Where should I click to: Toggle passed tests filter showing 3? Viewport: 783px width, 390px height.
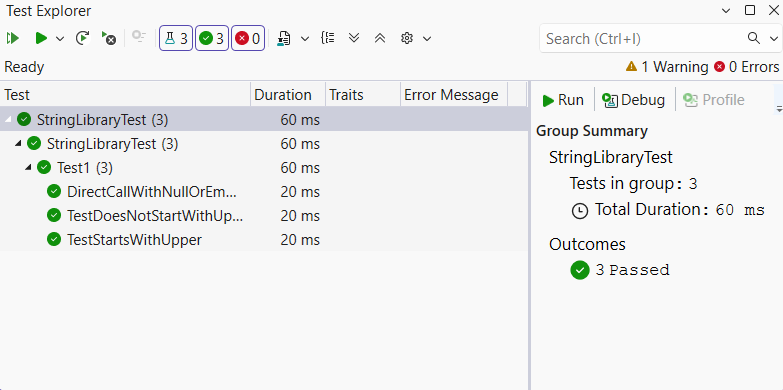212,38
